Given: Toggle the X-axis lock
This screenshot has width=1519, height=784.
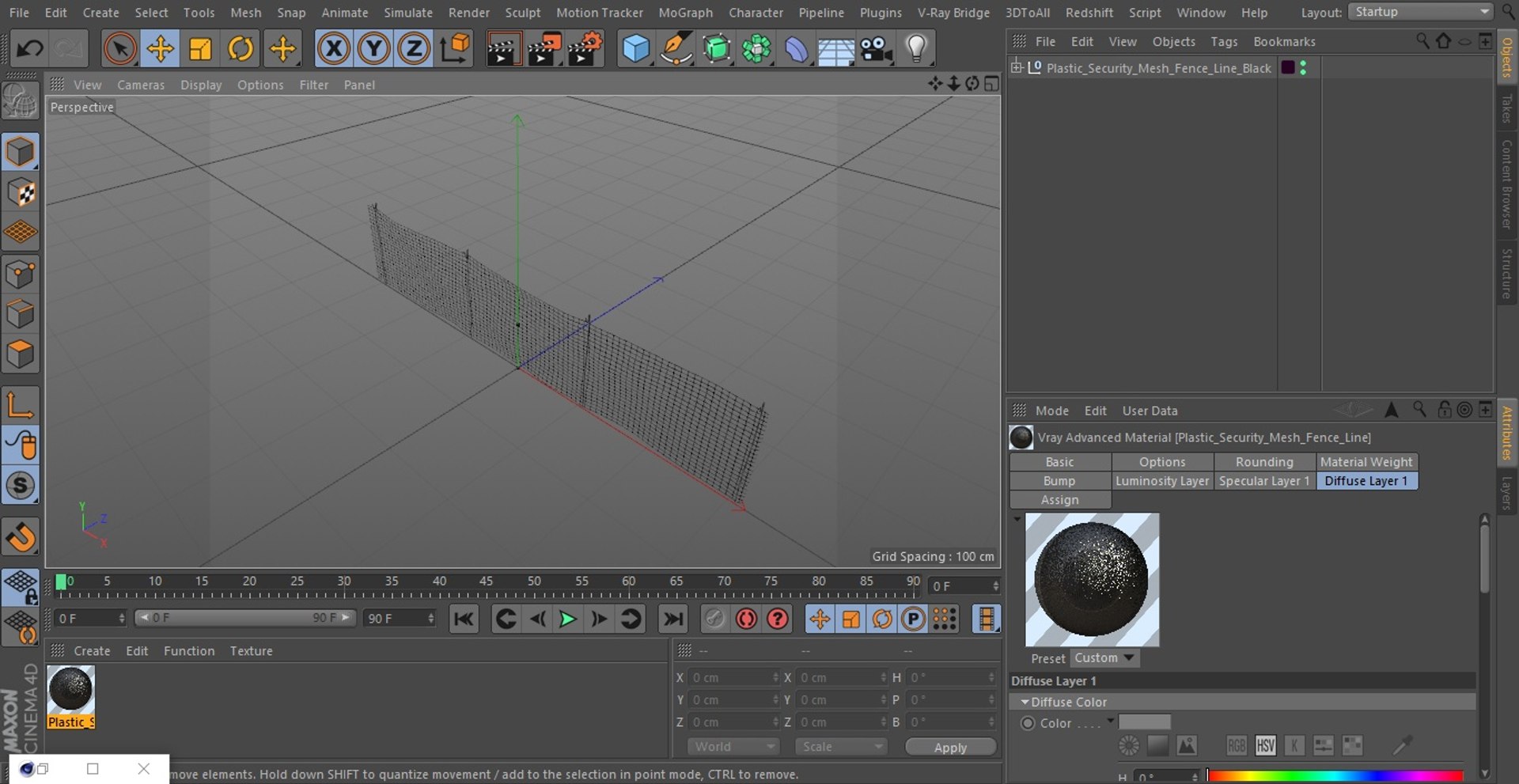Looking at the screenshot, I should point(334,49).
